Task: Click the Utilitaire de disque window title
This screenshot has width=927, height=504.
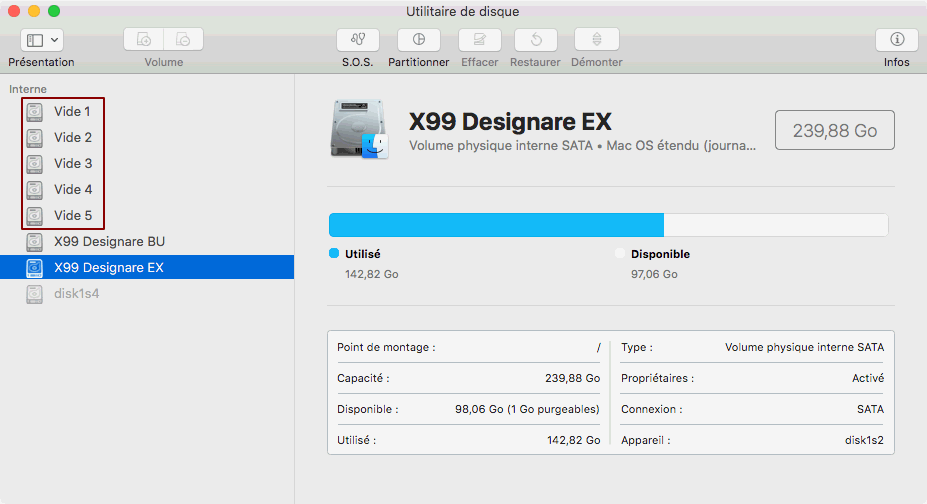Action: point(462,11)
